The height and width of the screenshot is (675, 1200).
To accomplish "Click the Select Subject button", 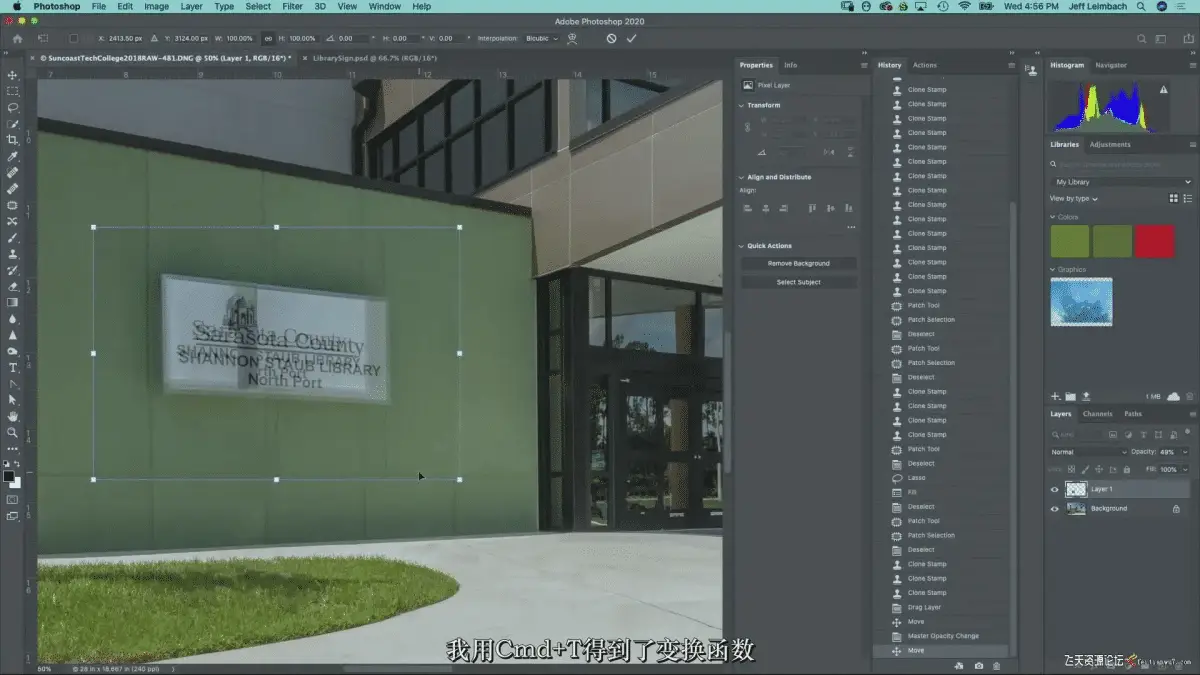I will 798,282.
